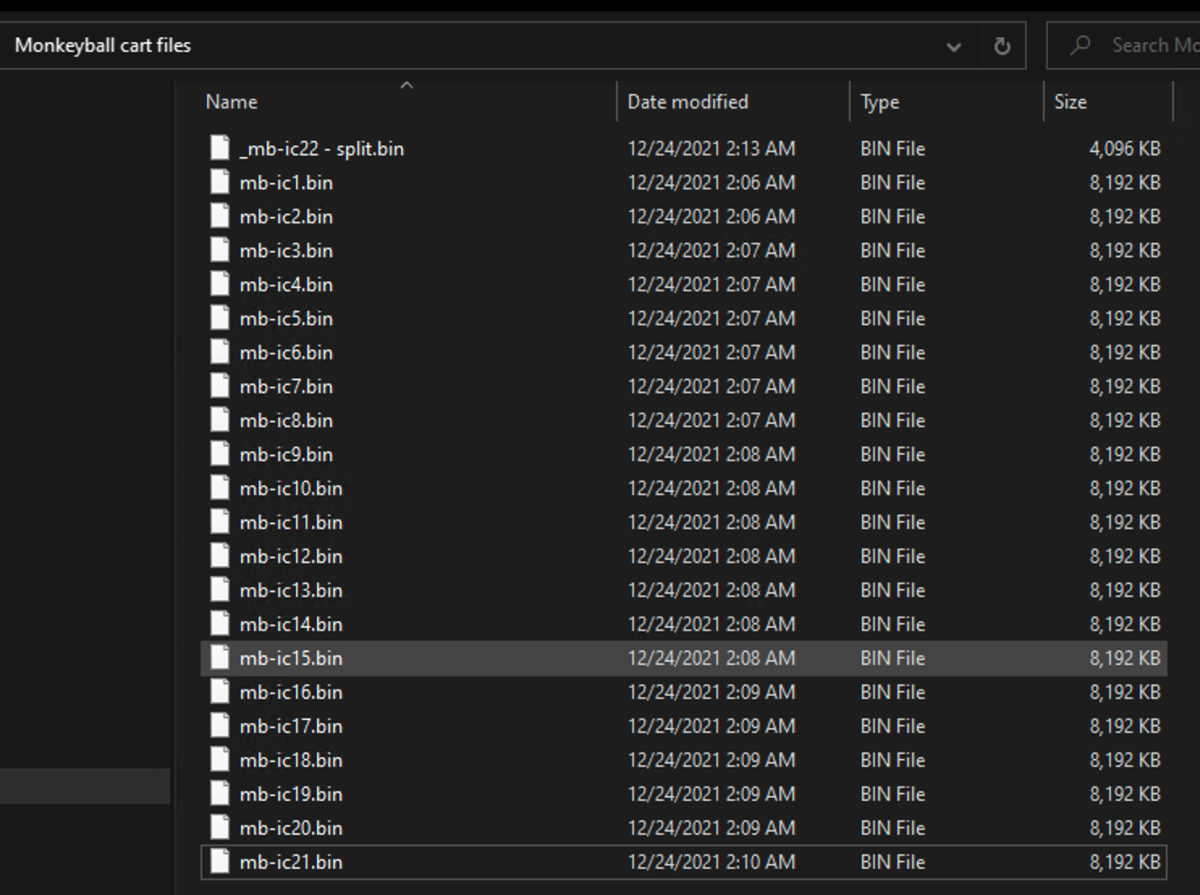Click the file icon next to mb-ic21.bin
1200x895 pixels.
(x=220, y=862)
